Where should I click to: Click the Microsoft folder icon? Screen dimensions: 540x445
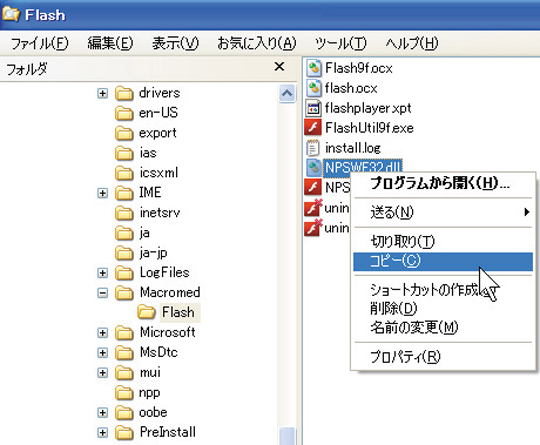click(124, 333)
